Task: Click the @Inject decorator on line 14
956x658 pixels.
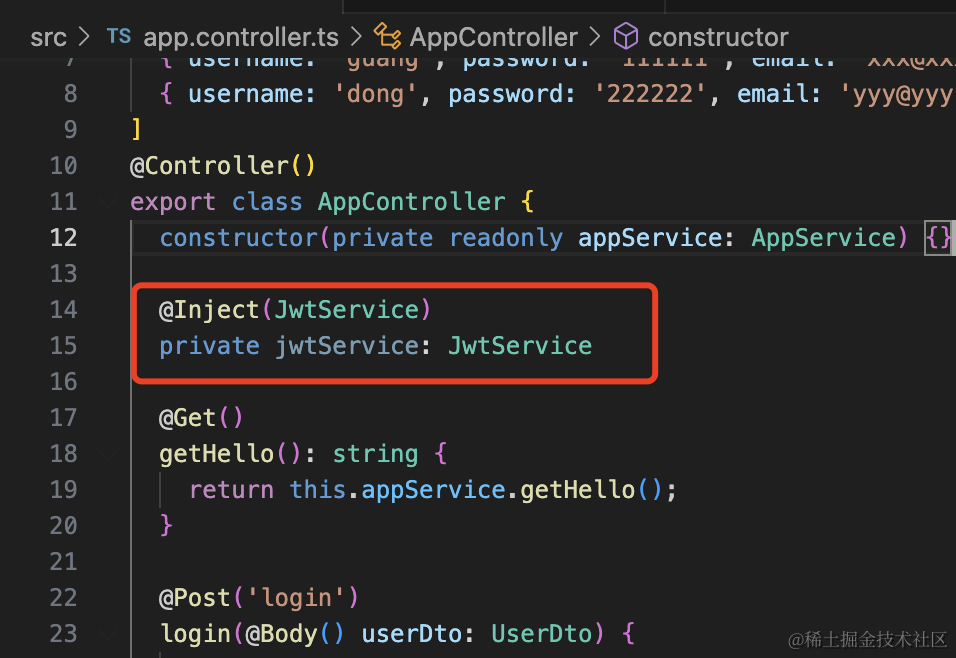Action: coord(209,310)
